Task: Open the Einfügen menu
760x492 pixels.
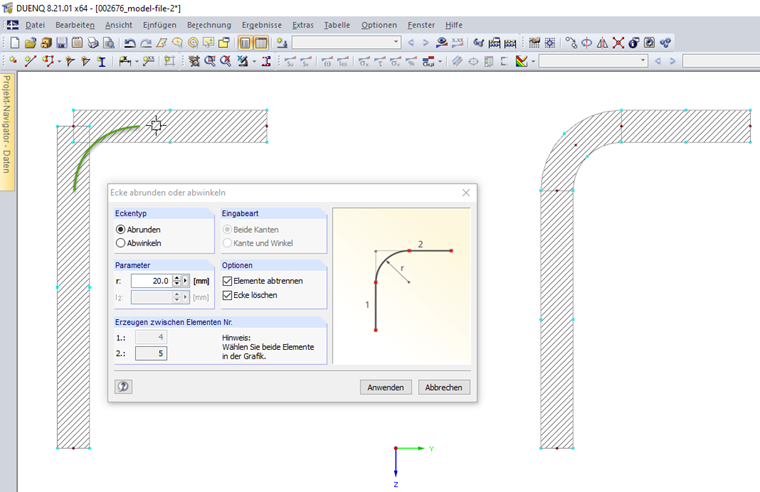Action: coord(159,25)
